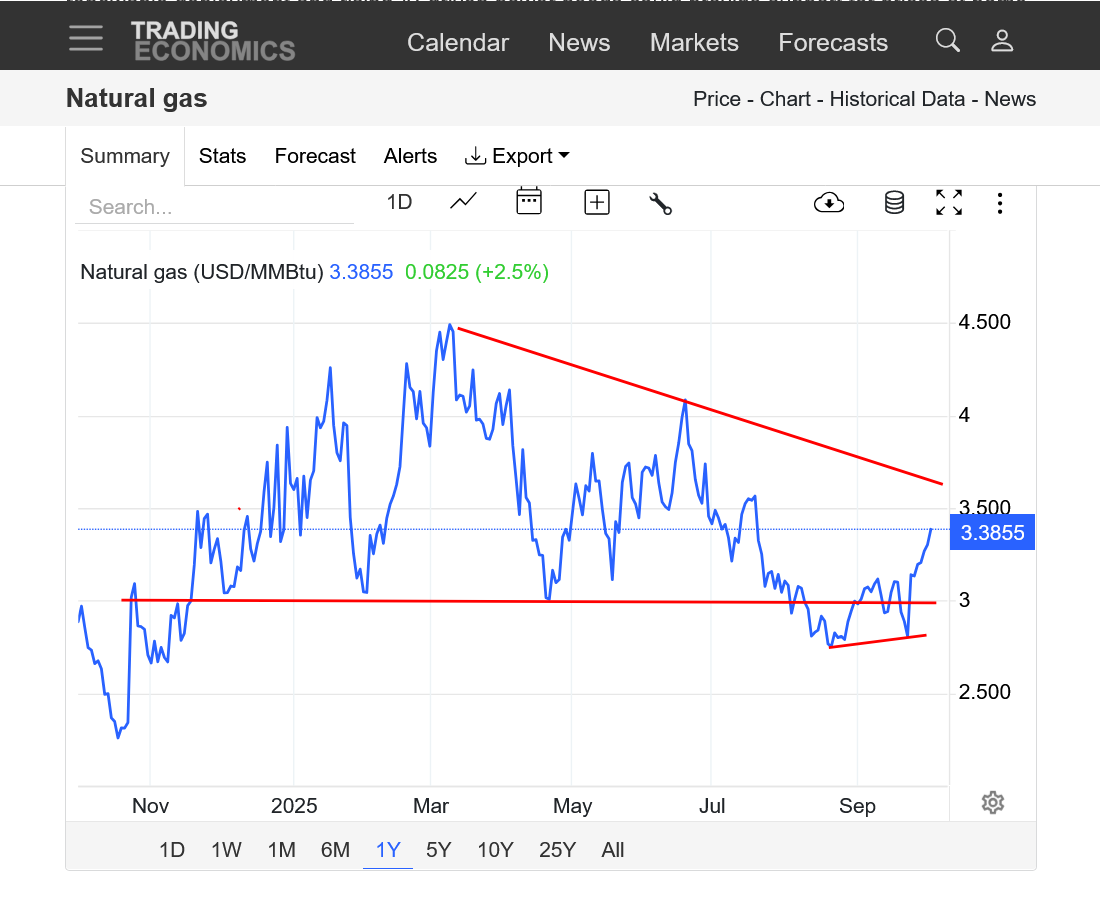Click the chart Search input field
Screen dimensions: 1100x901
coord(214,207)
